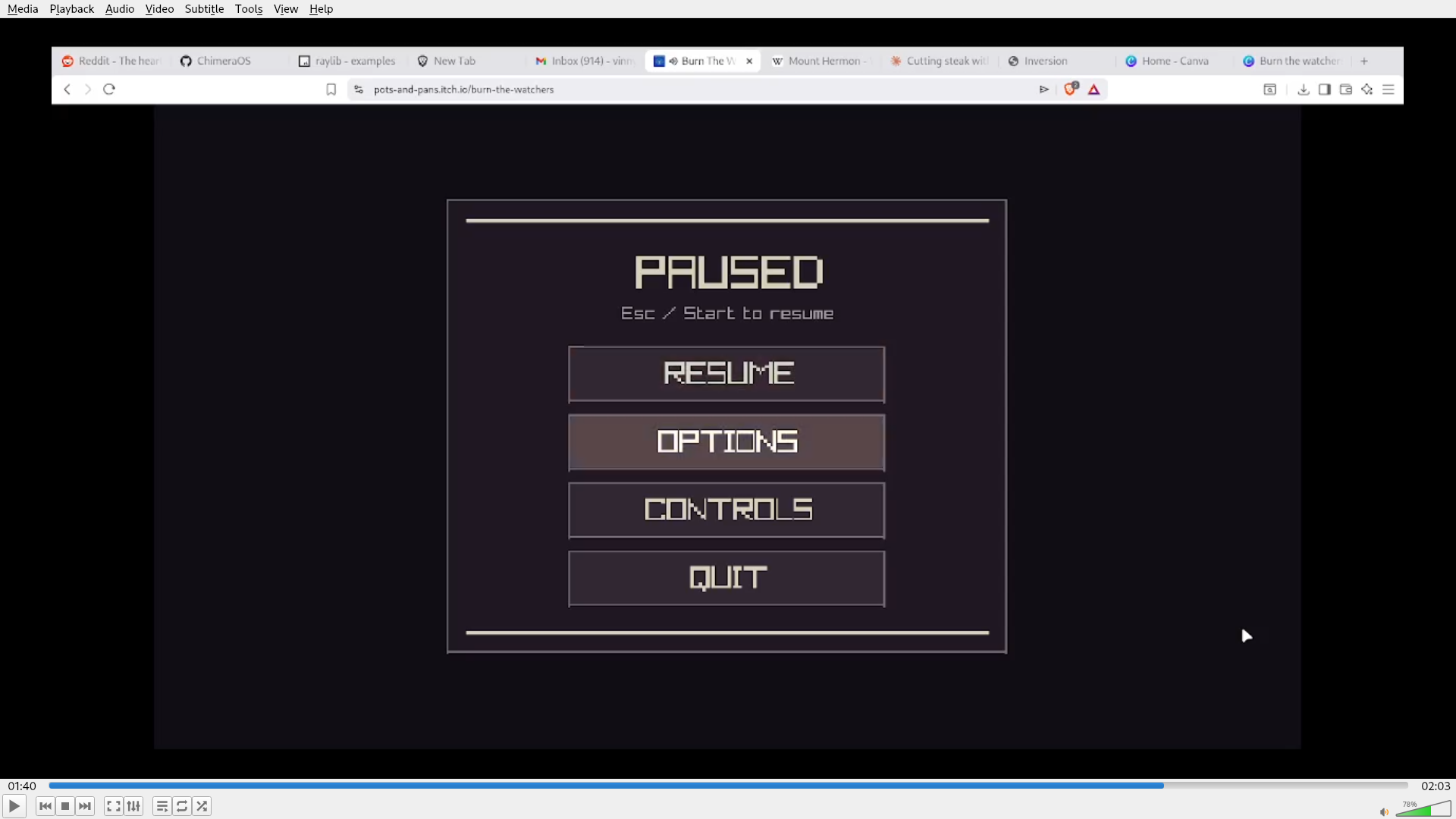This screenshot has height=819, width=1456.
Task: Open the Playback menu
Action: [x=71, y=9]
